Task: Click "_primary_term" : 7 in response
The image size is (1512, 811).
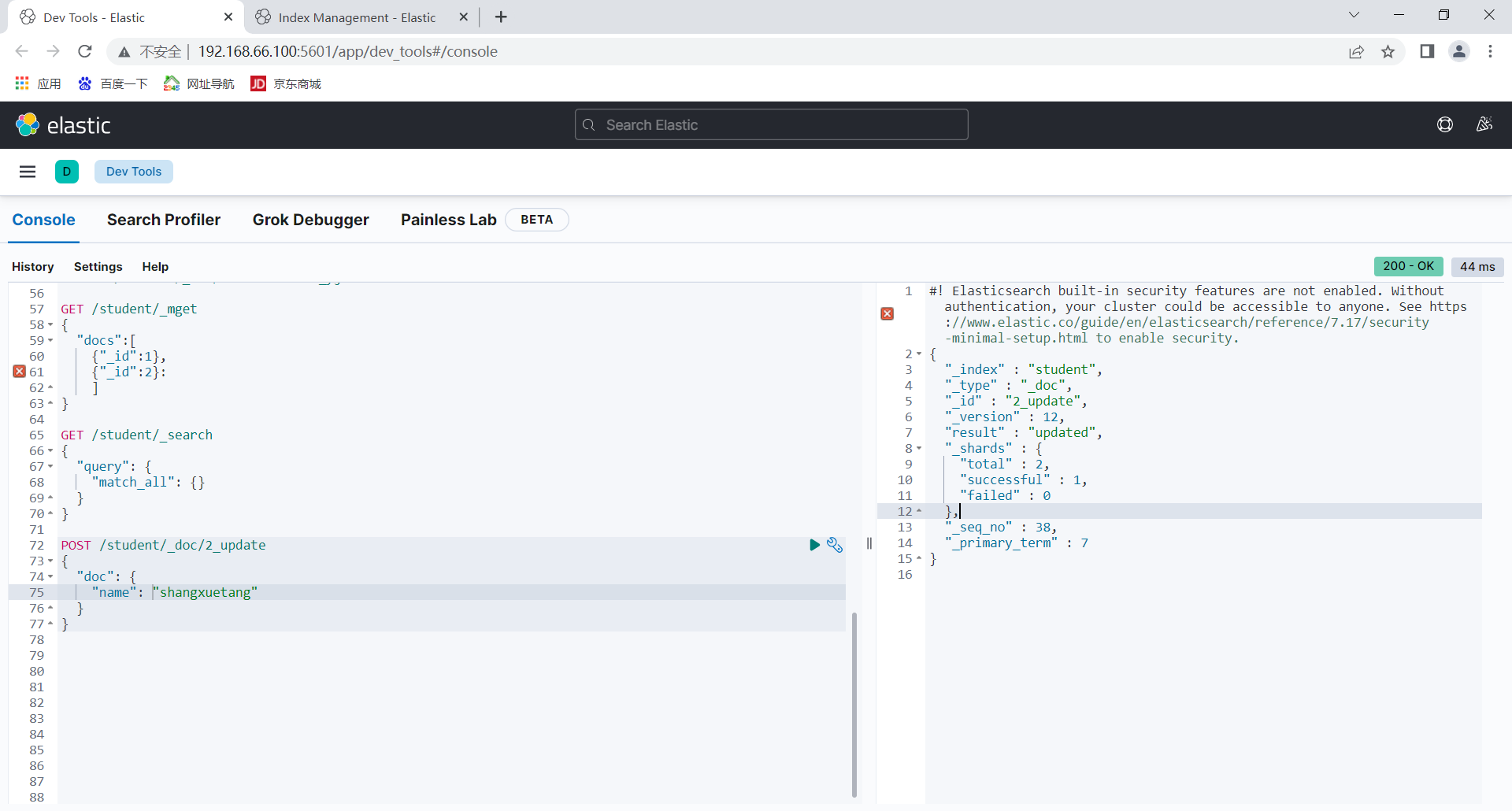Action: pyautogui.click(x=1017, y=543)
